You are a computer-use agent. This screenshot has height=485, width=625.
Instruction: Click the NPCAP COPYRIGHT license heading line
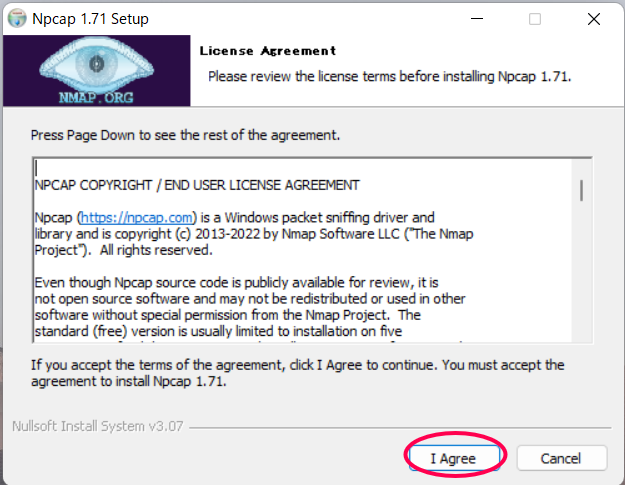(x=196, y=185)
